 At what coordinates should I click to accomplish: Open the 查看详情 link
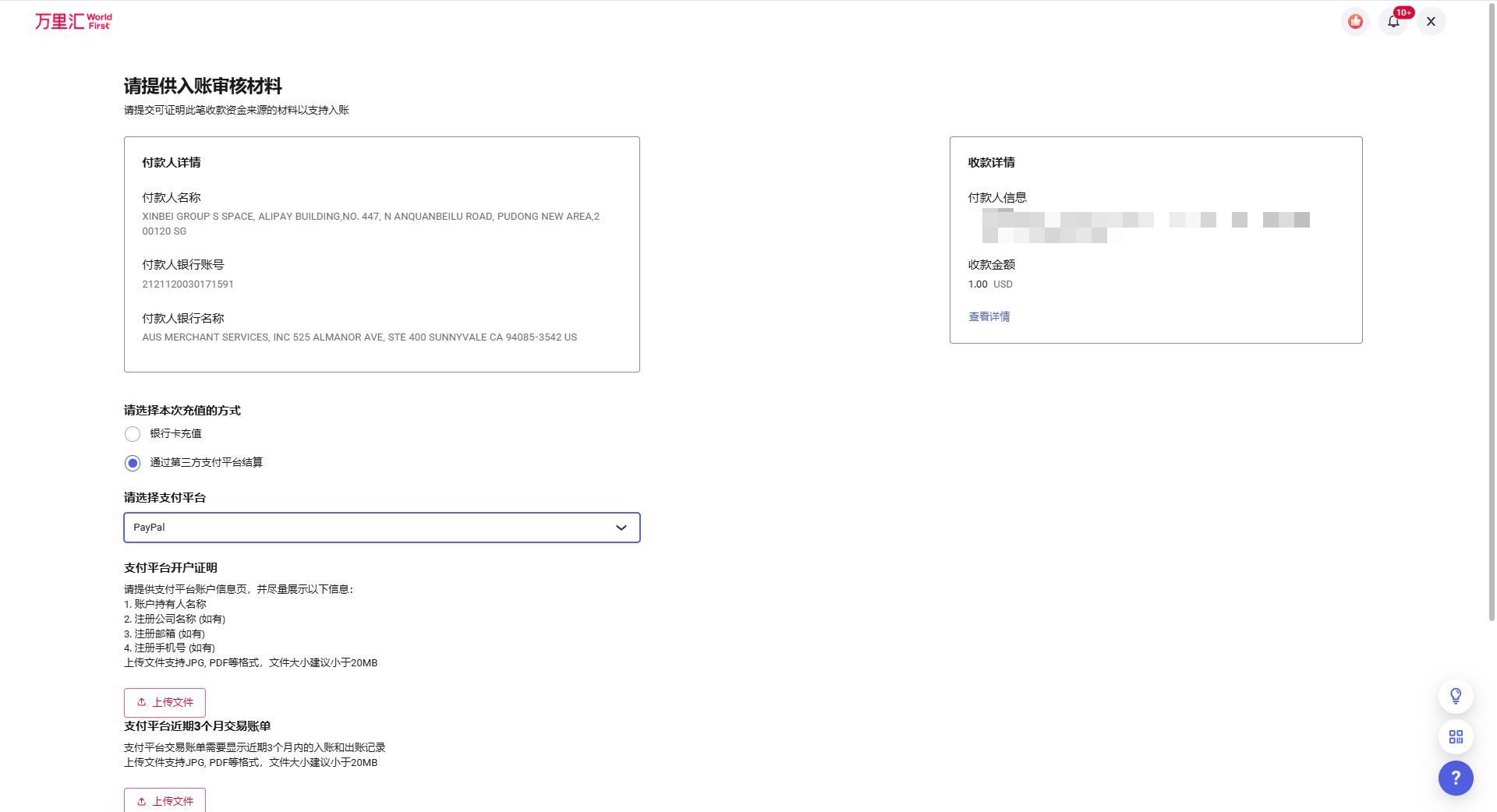point(989,316)
